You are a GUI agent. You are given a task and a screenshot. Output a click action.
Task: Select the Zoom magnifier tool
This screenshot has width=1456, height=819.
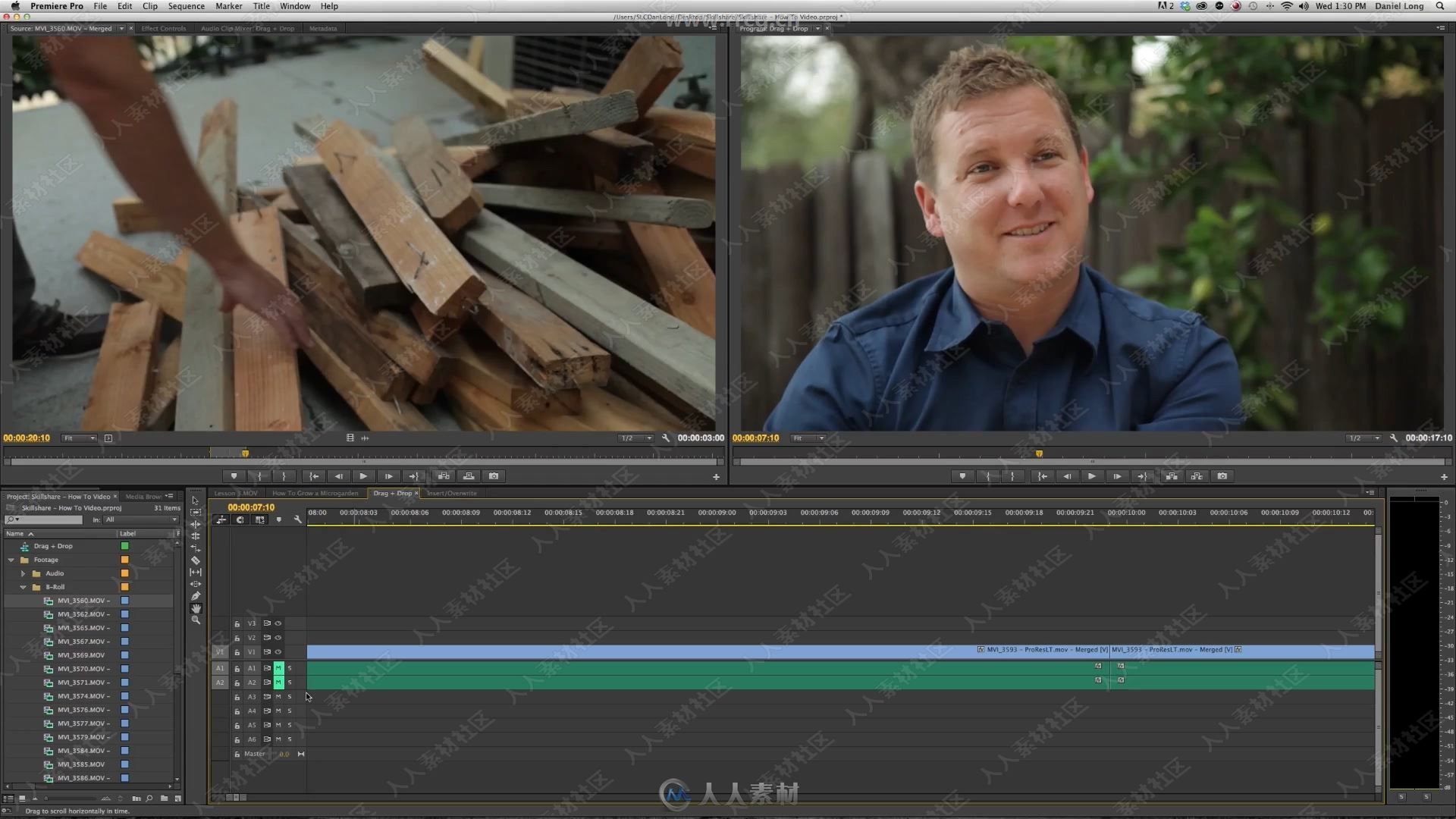click(195, 620)
